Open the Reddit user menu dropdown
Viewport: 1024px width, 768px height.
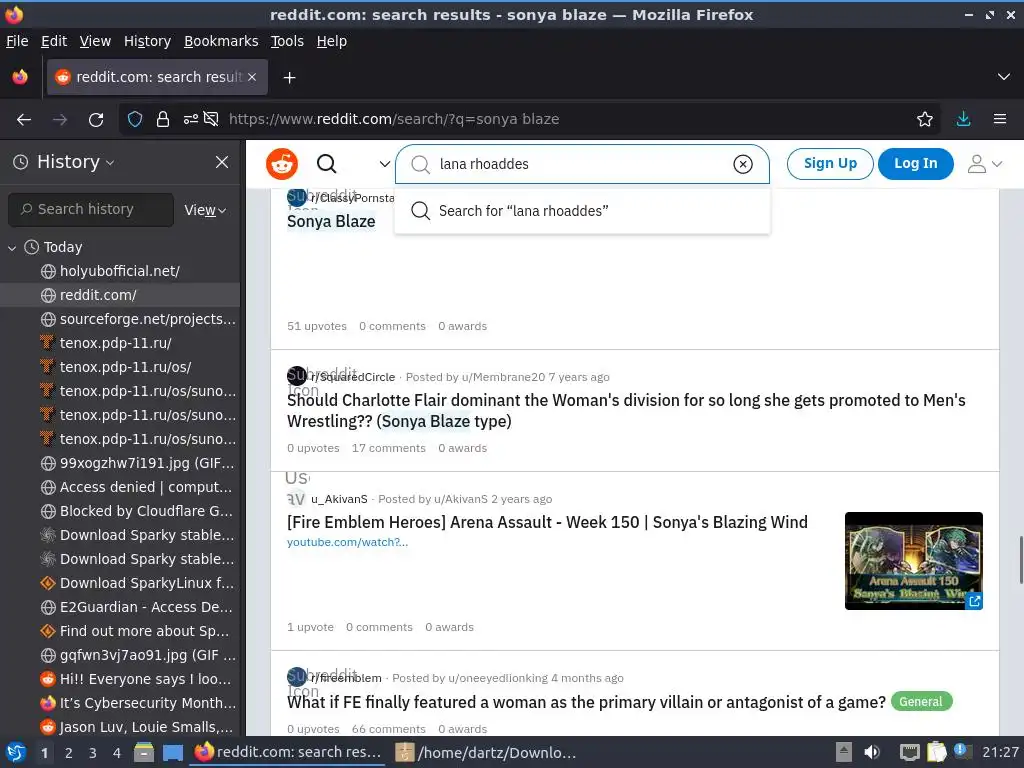[x=985, y=164]
